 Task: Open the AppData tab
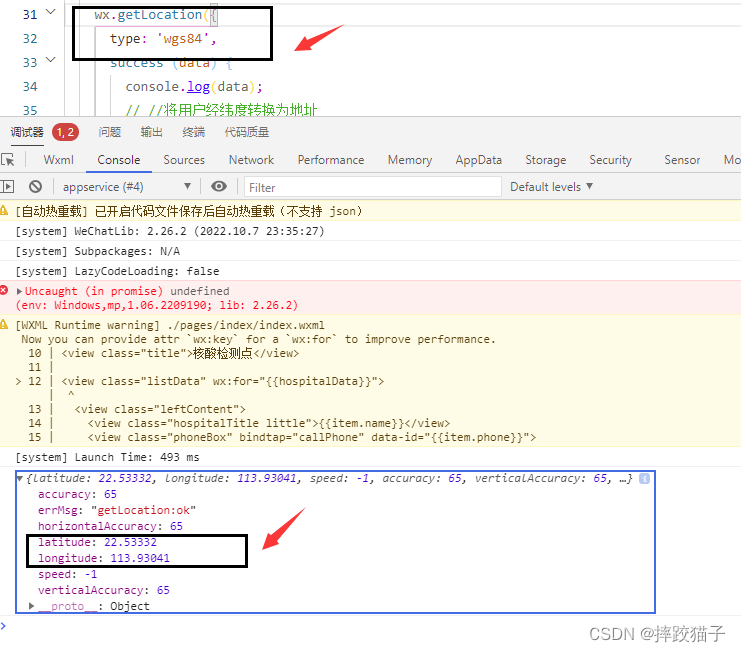click(x=478, y=160)
